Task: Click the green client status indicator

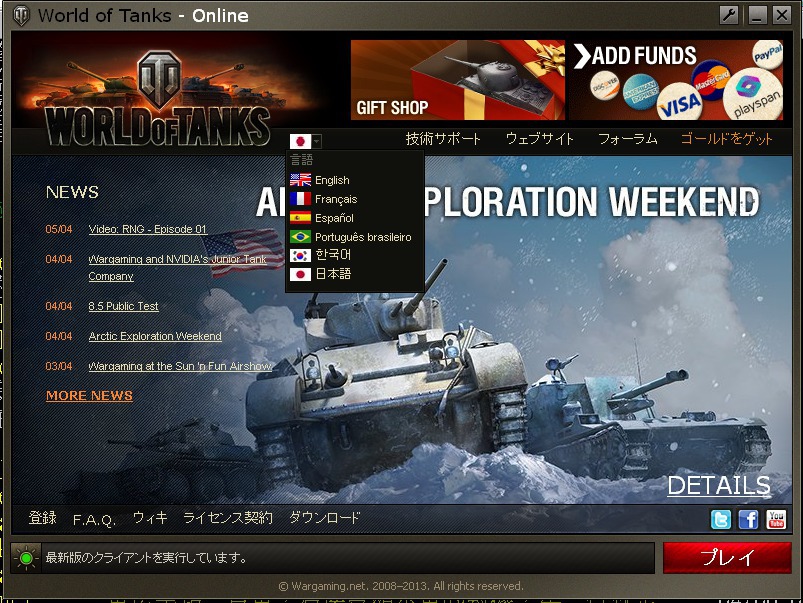Action: coord(26,558)
